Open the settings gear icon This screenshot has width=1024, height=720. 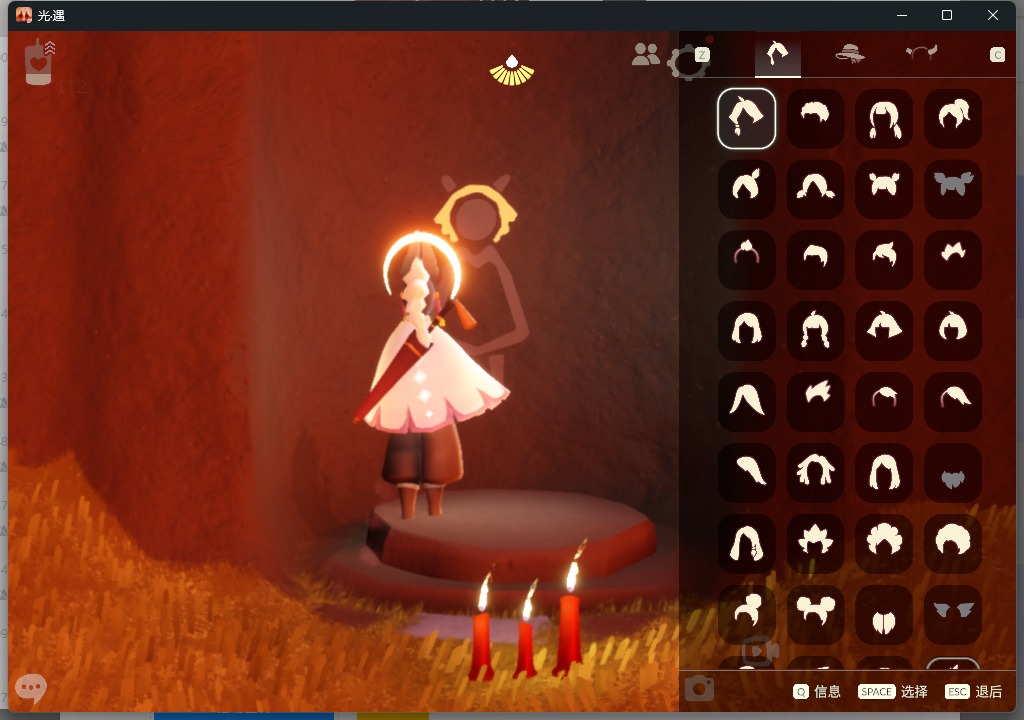coord(686,63)
